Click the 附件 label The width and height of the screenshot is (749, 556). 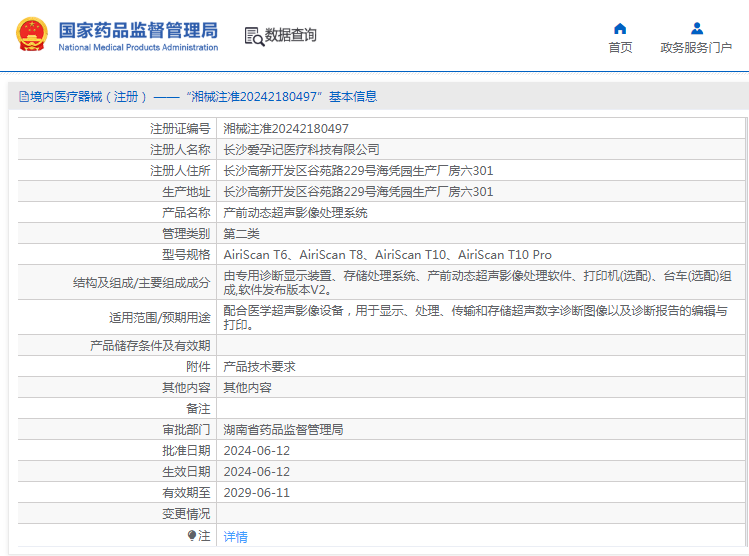point(198,367)
